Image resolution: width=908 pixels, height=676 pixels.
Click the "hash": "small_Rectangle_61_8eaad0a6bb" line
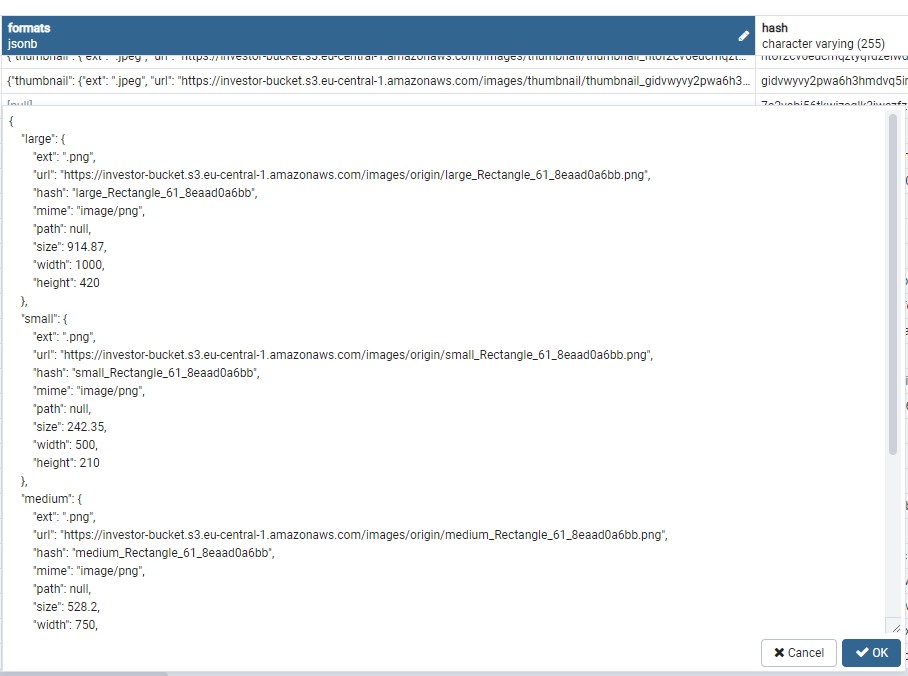click(147, 372)
